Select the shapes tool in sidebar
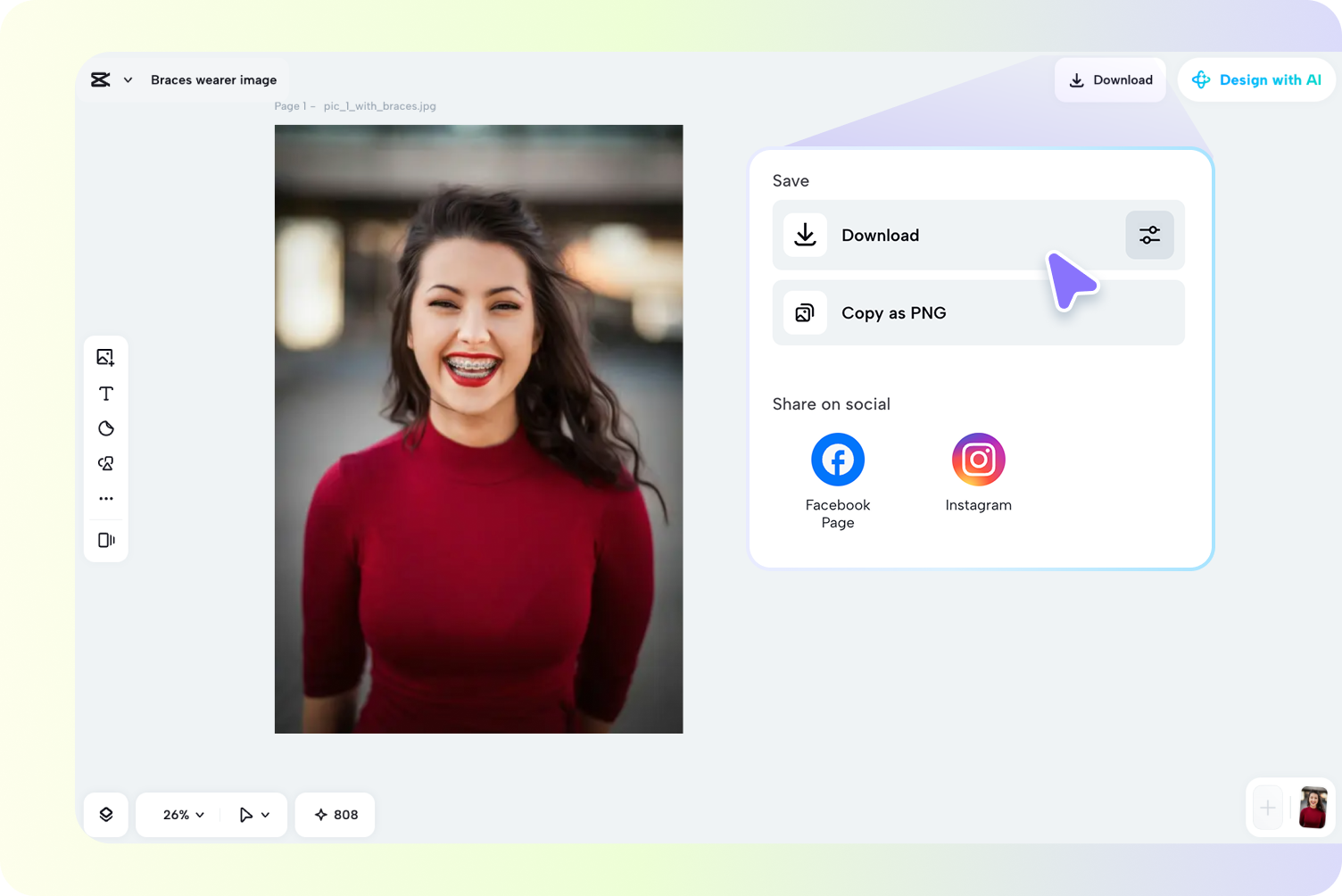 coord(106,463)
